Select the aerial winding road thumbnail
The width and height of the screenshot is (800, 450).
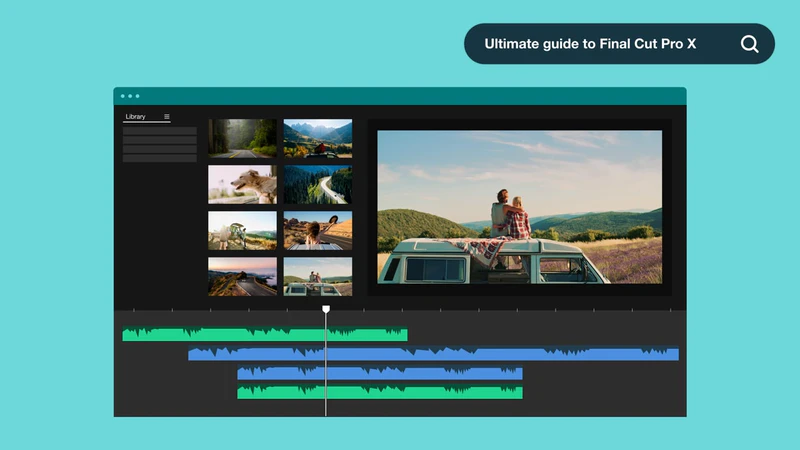click(x=318, y=184)
